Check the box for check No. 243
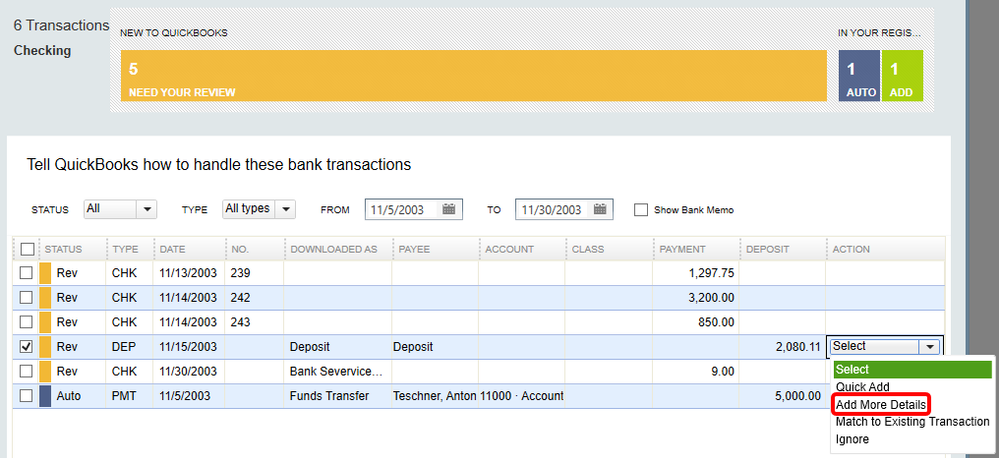 point(26,322)
